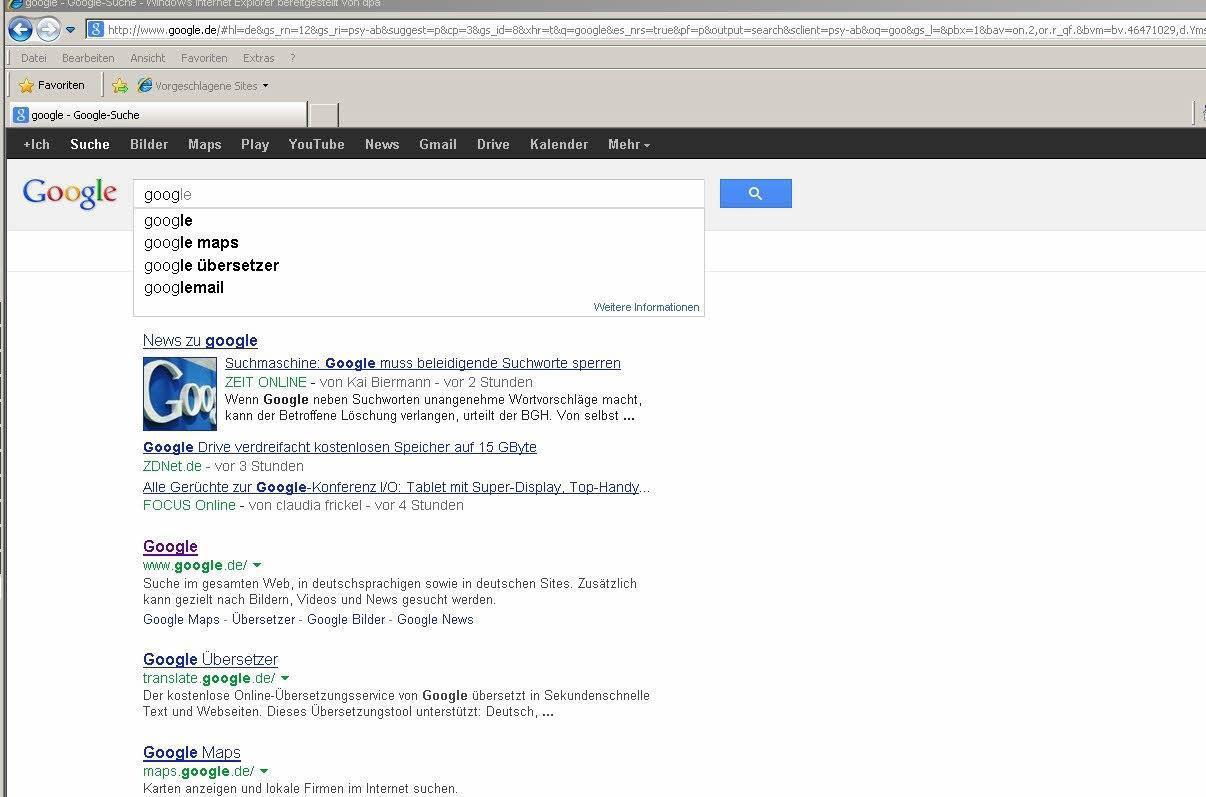This screenshot has height=797, width=1206.
Task: Click Google Maps sitelink under Google result
Action: pos(181,619)
